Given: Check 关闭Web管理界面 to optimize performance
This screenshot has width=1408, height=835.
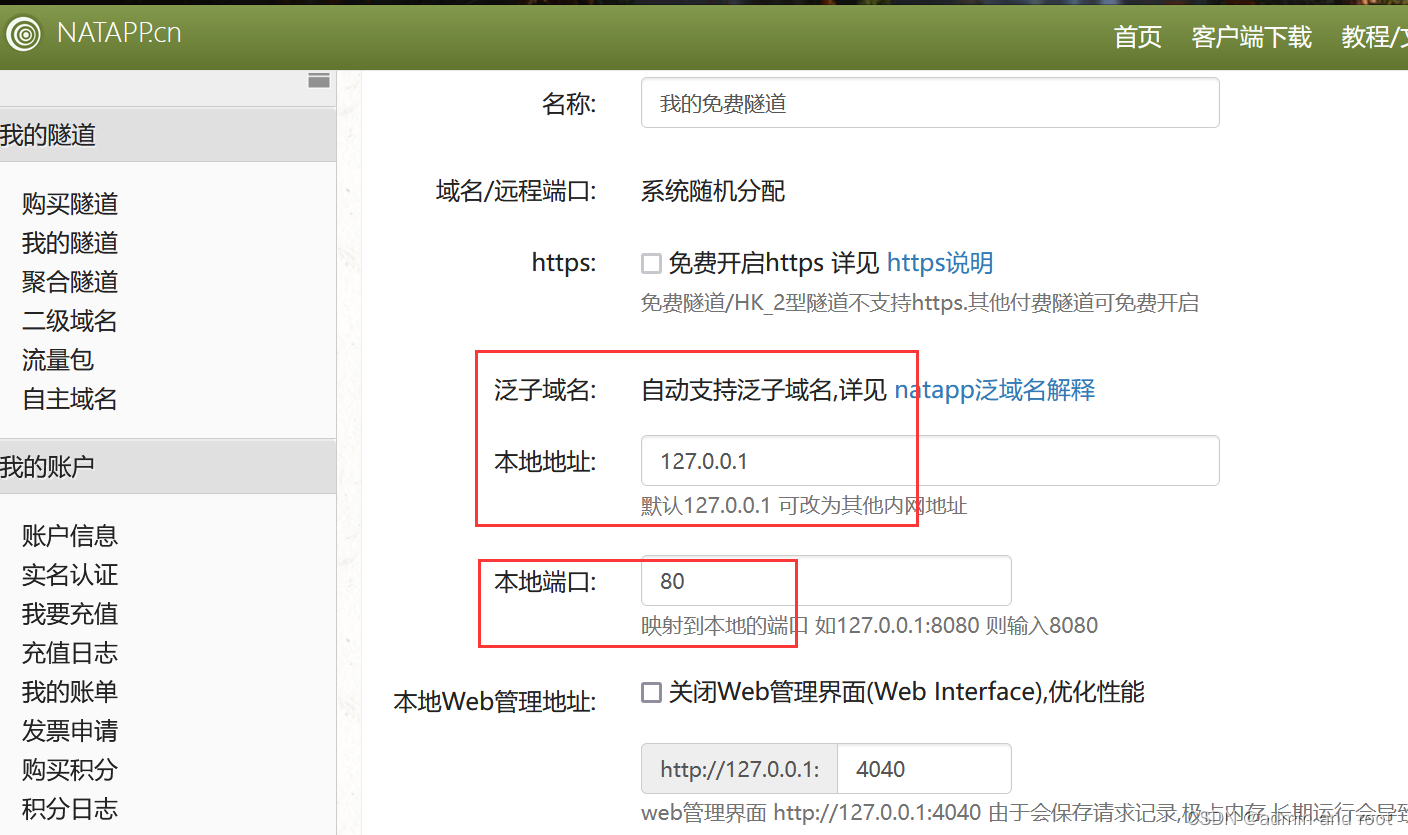Looking at the screenshot, I should point(651,692).
